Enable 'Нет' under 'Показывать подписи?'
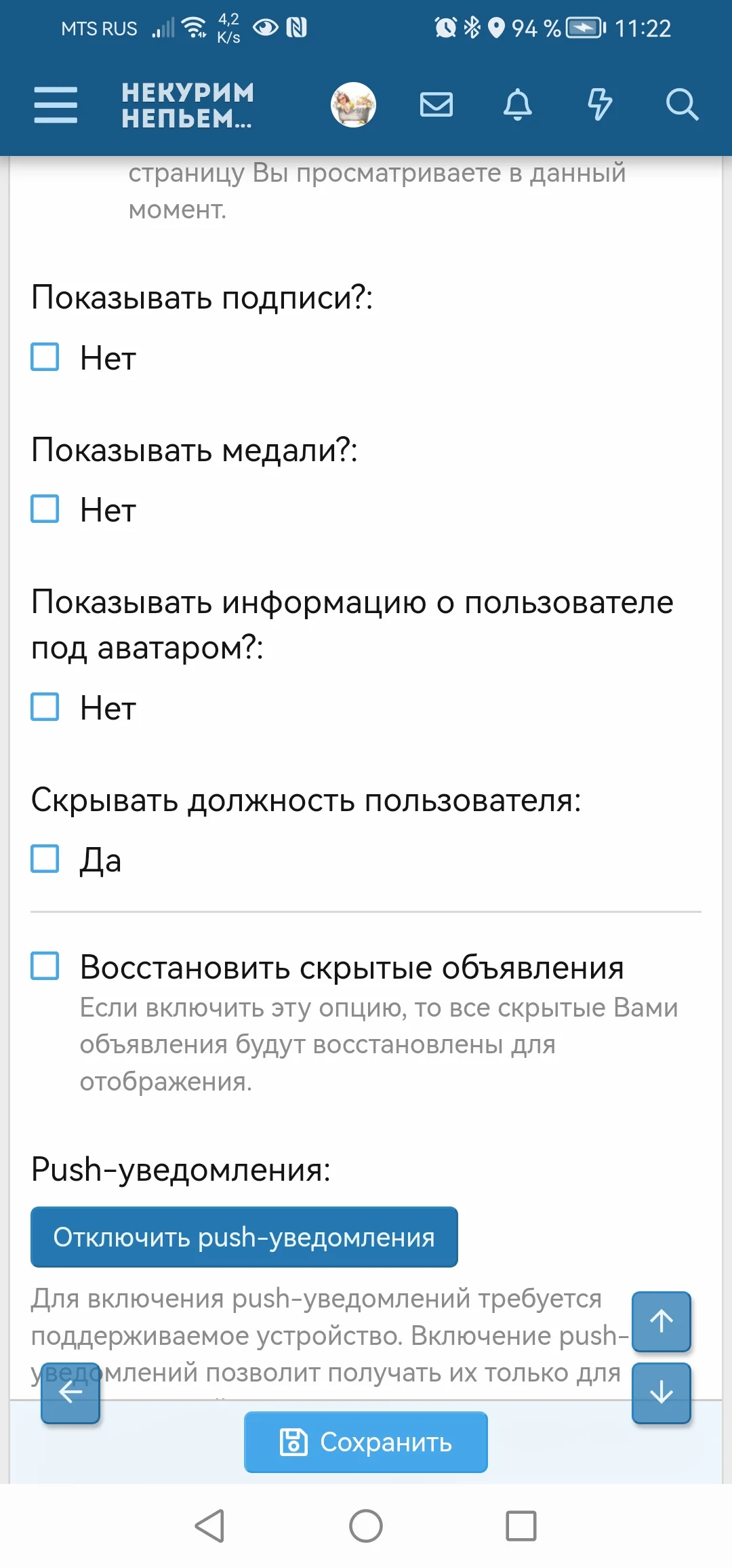This screenshot has height=1568, width=732. tap(45, 358)
